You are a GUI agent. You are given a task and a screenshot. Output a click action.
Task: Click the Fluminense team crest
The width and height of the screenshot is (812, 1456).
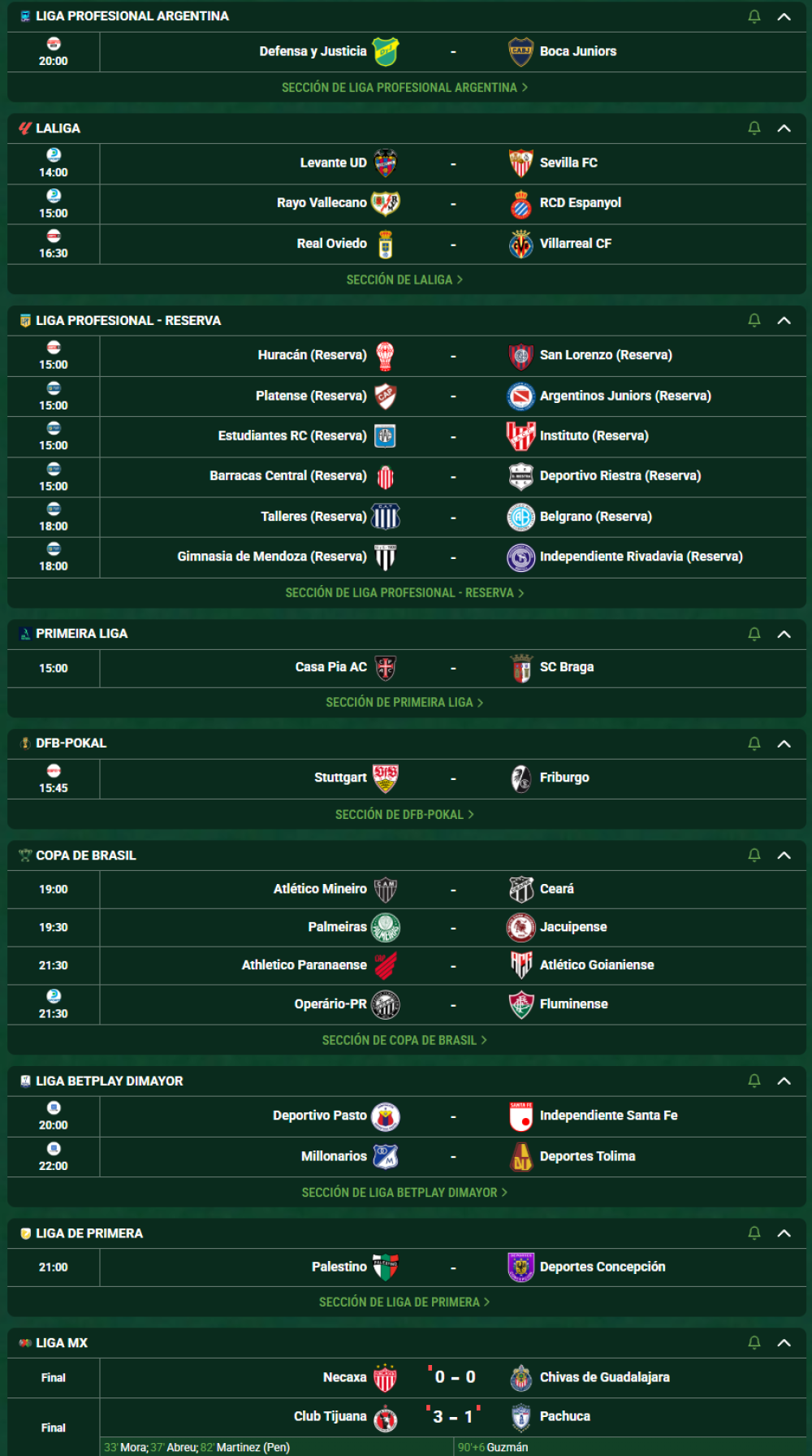point(520,1004)
